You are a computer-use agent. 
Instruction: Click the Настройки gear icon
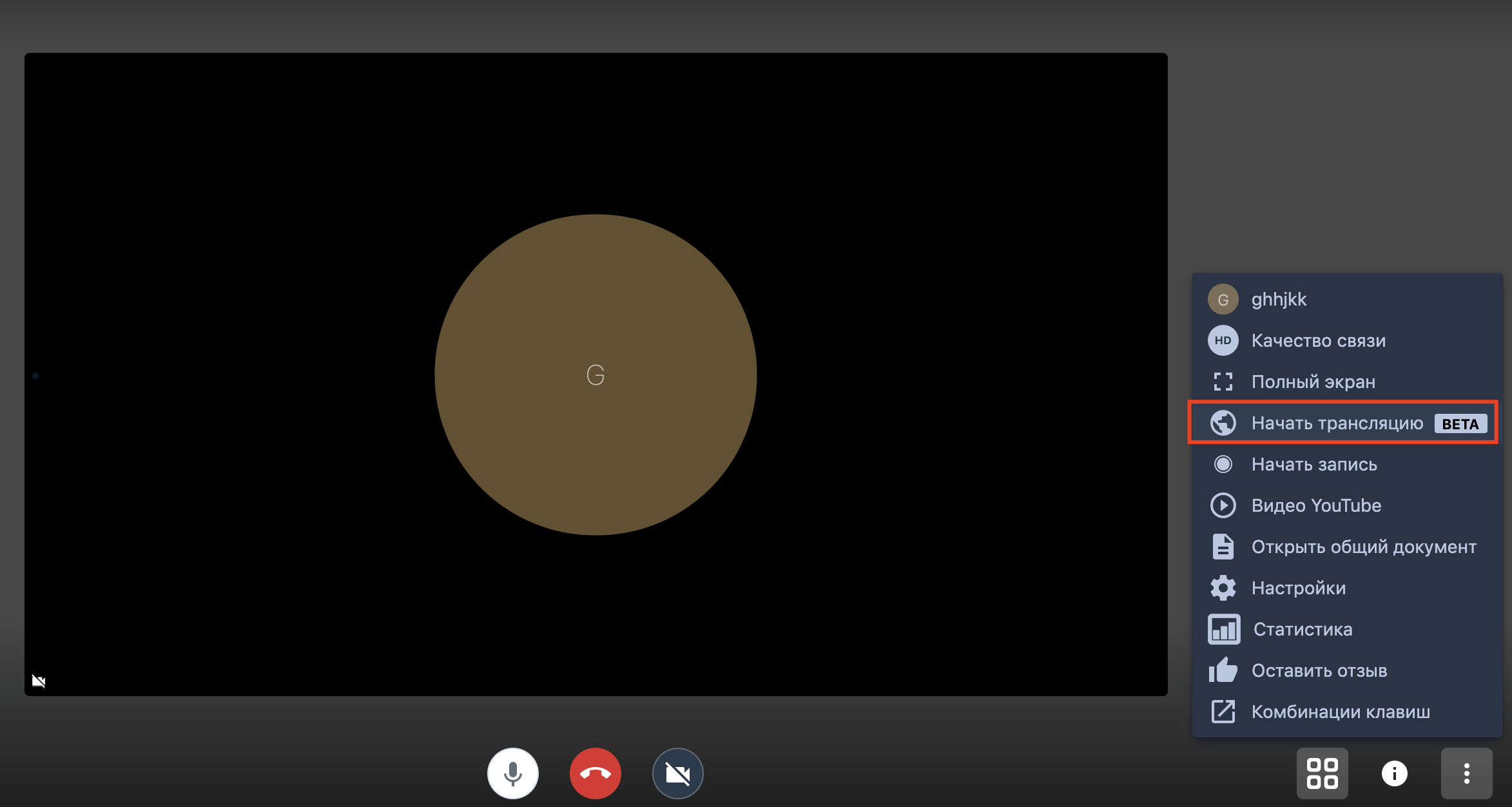coord(1223,588)
